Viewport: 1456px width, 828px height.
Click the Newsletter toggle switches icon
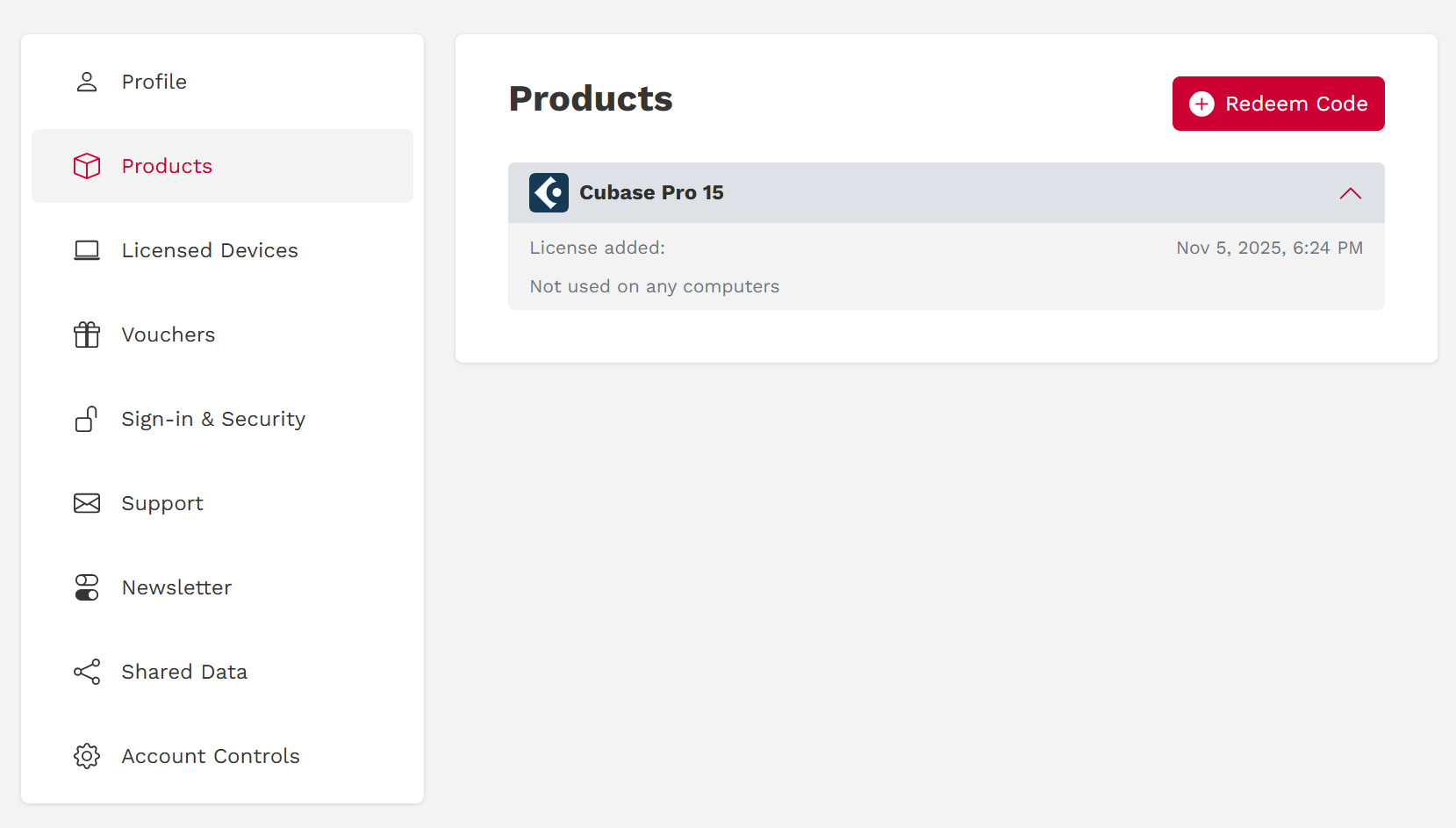pos(87,587)
